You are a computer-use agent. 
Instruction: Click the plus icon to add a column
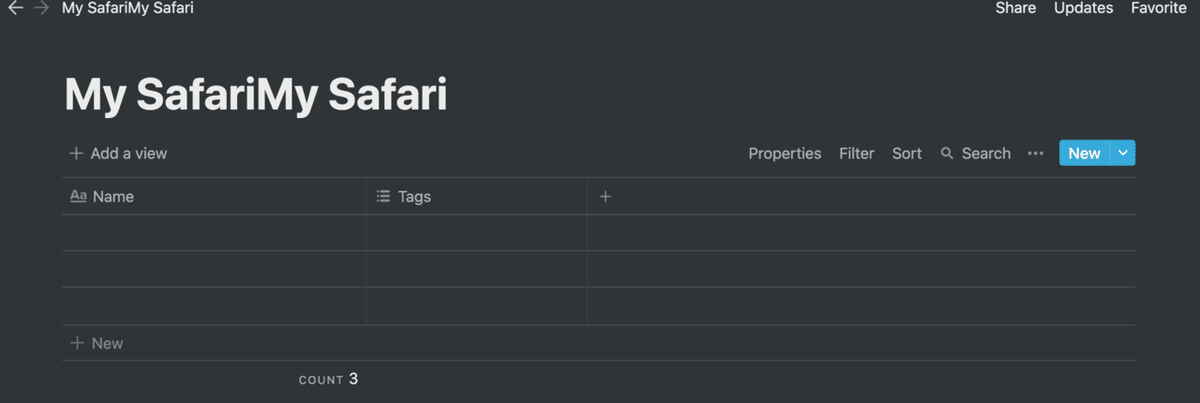(605, 197)
